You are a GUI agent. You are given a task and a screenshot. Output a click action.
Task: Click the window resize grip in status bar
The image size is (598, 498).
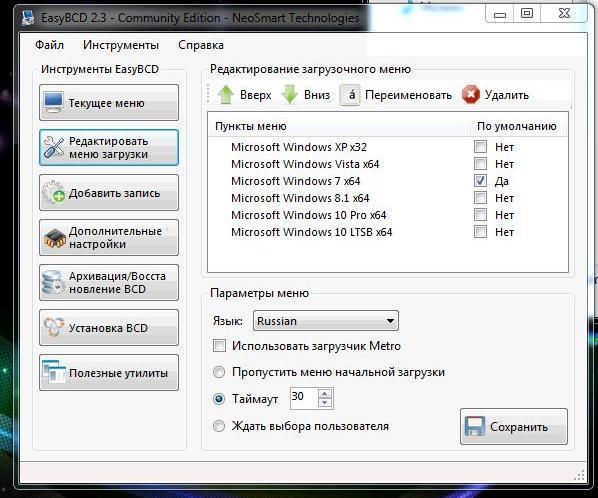579,475
